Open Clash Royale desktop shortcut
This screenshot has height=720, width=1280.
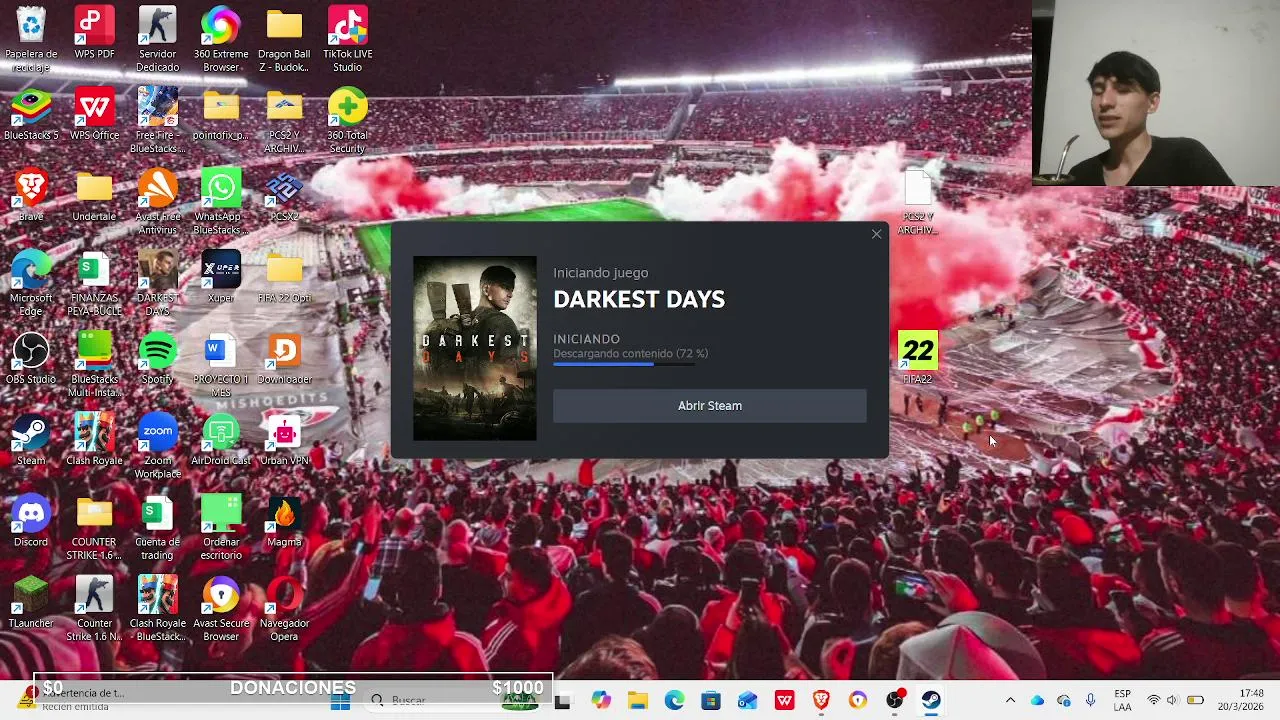tap(94, 440)
